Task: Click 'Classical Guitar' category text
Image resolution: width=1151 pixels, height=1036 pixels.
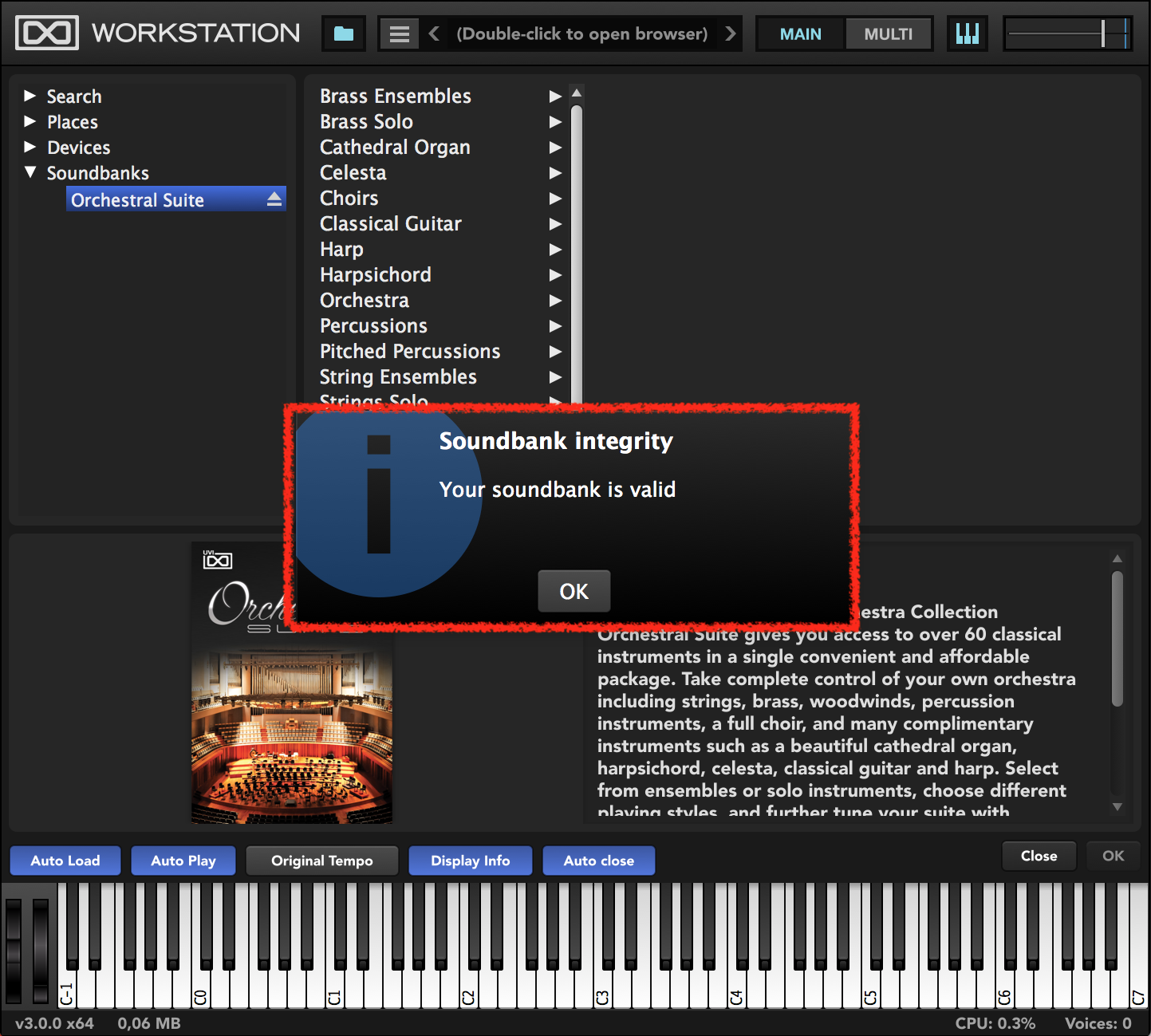Action: 391,224
